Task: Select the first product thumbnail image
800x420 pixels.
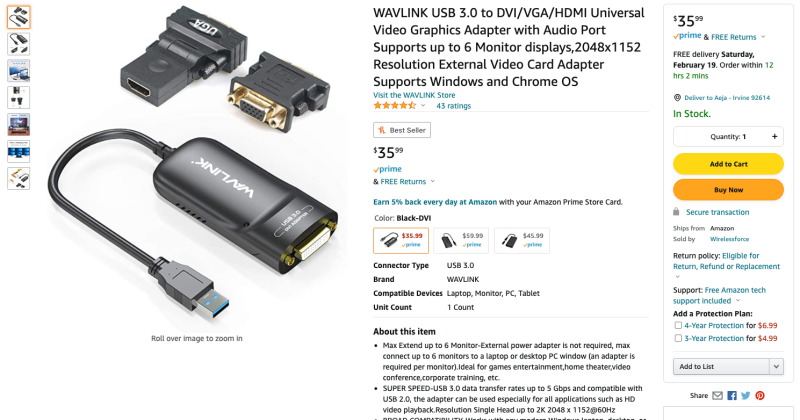Action: coord(19,17)
